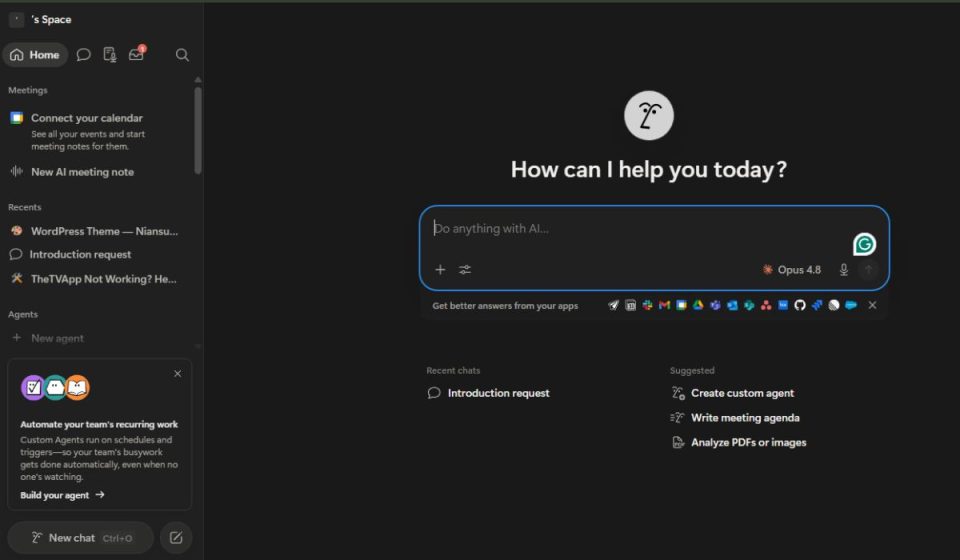Open the Opus 4.8 model selector
The image size is (960, 560).
pos(792,270)
